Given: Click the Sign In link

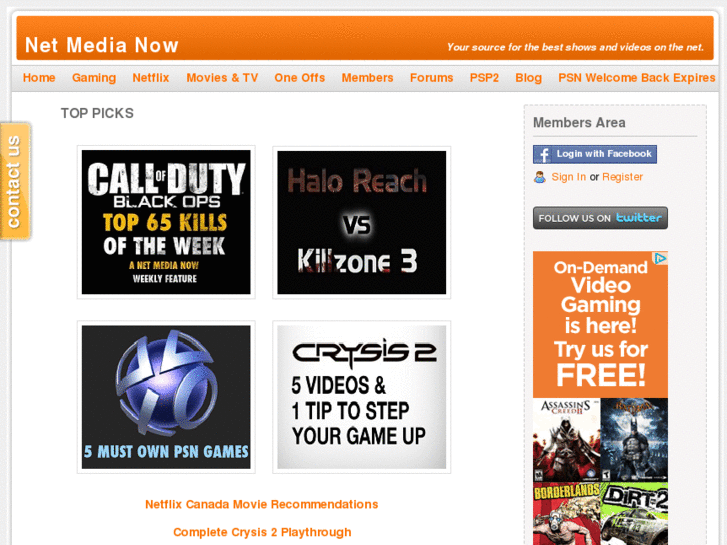Looking at the screenshot, I should [x=568, y=177].
